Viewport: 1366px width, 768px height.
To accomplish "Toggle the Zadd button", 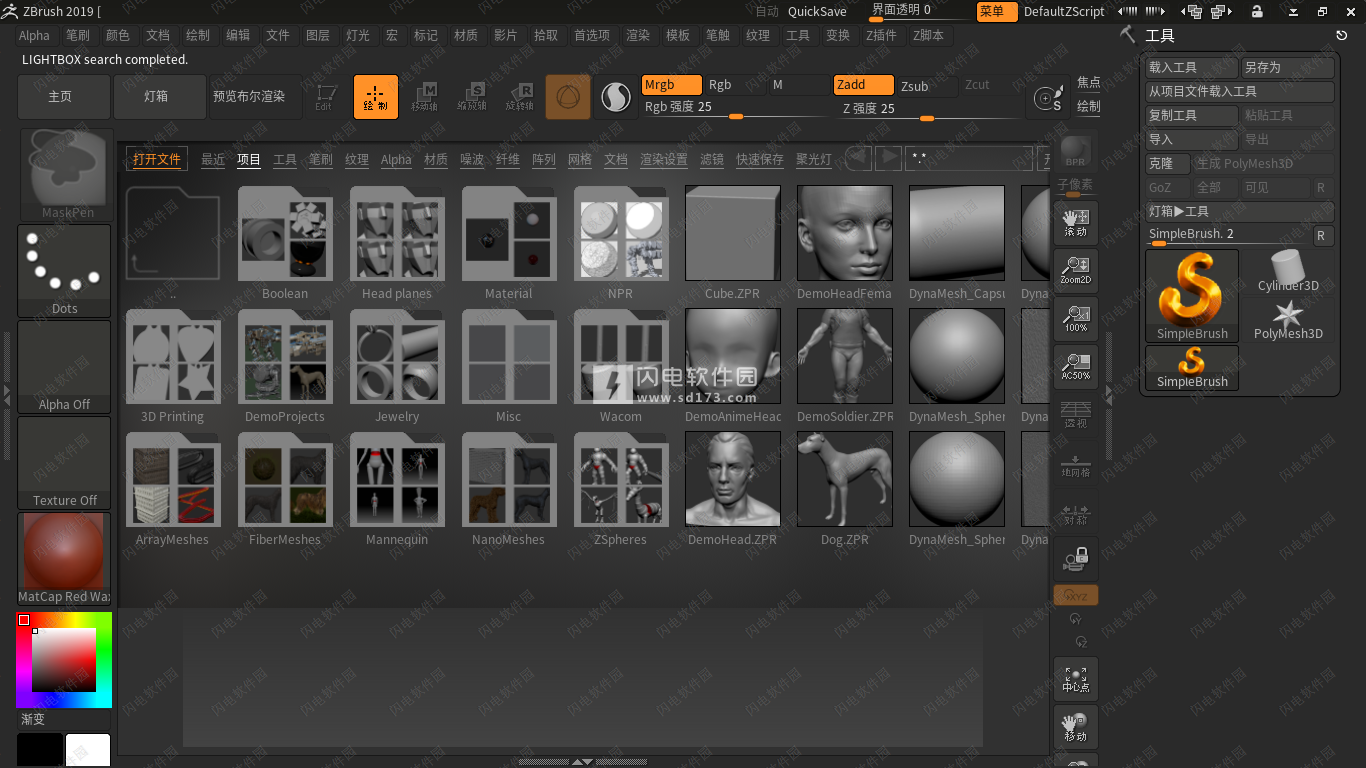I will 863,85.
